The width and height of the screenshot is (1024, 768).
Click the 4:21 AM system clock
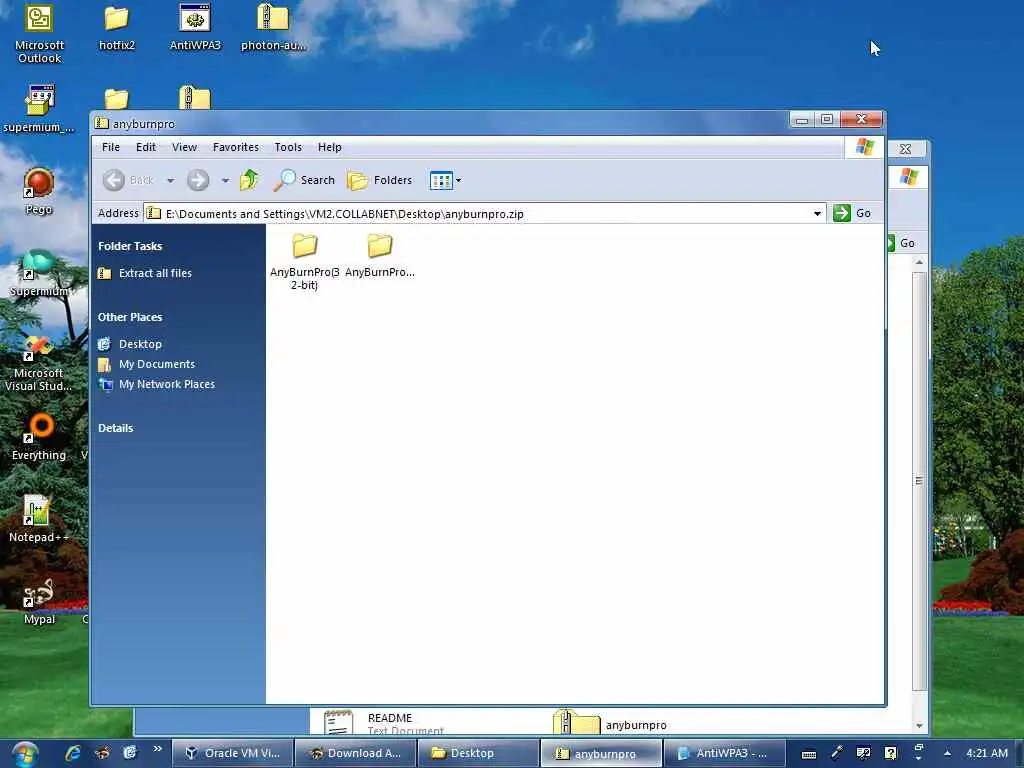(x=987, y=753)
